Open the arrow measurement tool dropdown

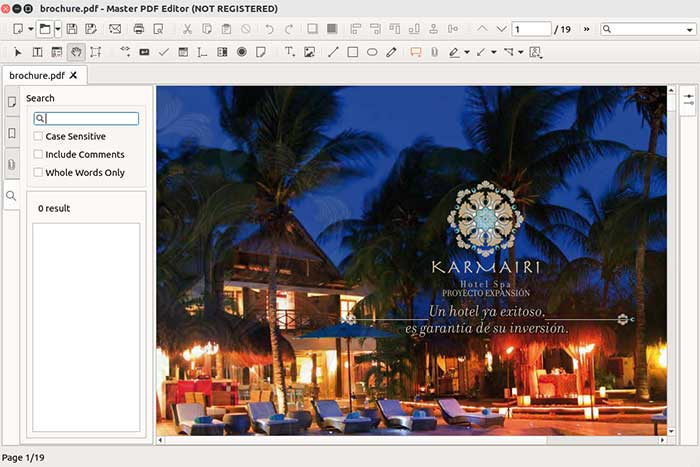[494, 52]
